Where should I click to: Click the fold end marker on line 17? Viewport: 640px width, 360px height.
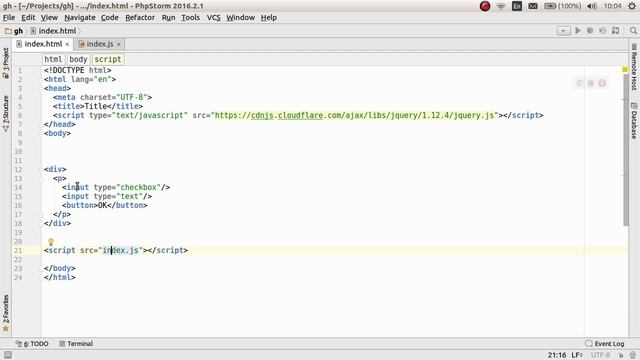pyautogui.click(x=41, y=214)
